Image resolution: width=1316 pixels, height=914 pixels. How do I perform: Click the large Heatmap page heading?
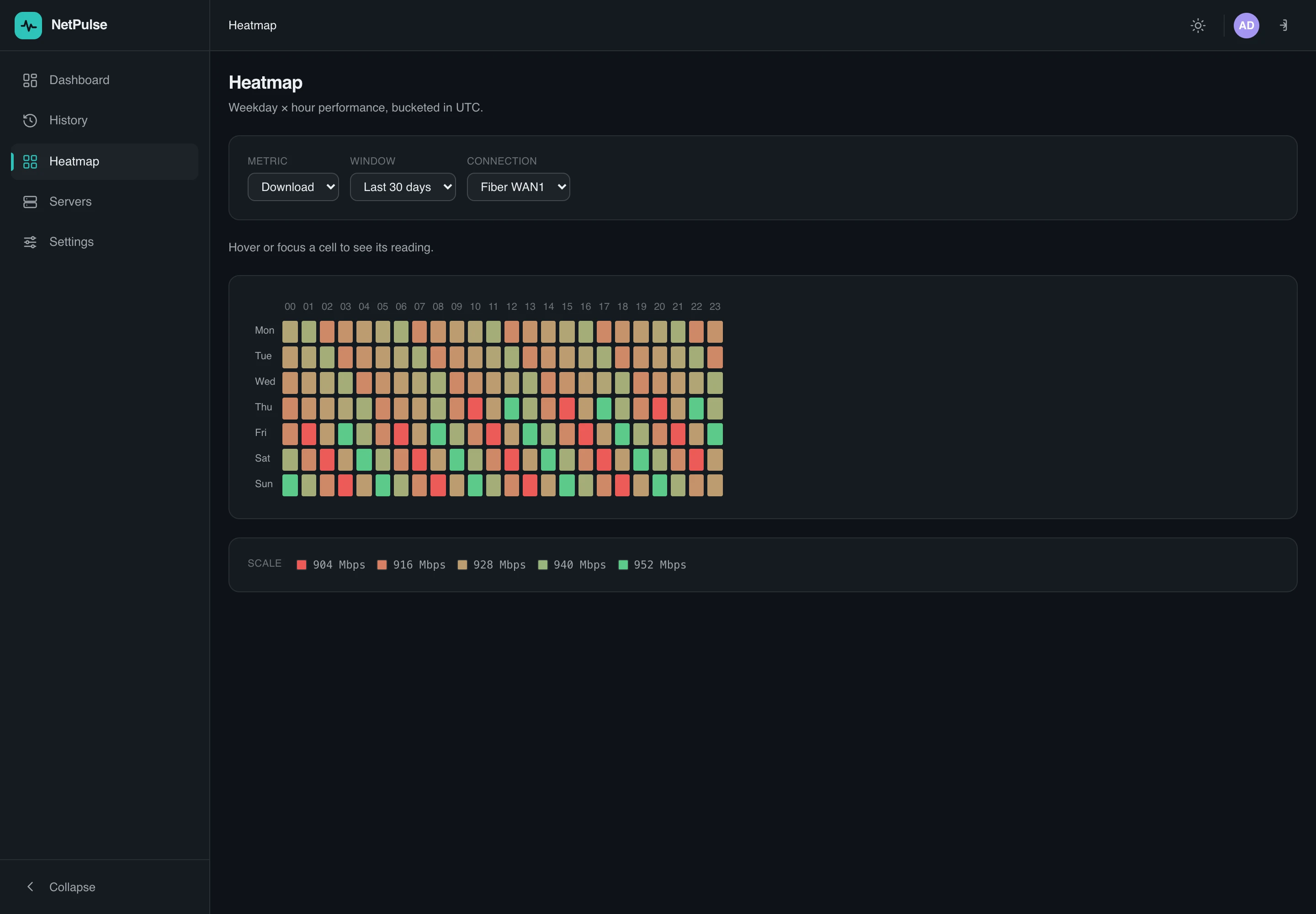[265, 82]
